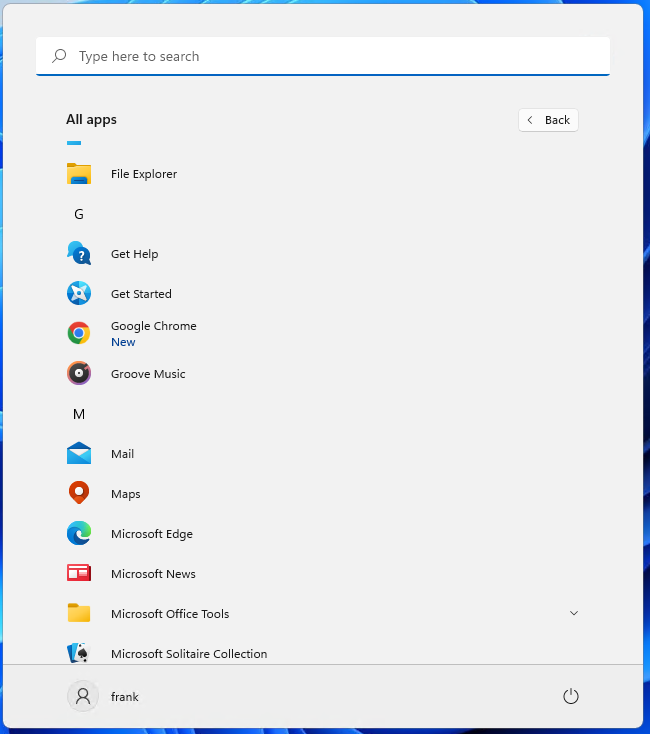Open the Mail envelope icon
Image resolution: width=650 pixels, height=734 pixels.
[x=79, y=453]
